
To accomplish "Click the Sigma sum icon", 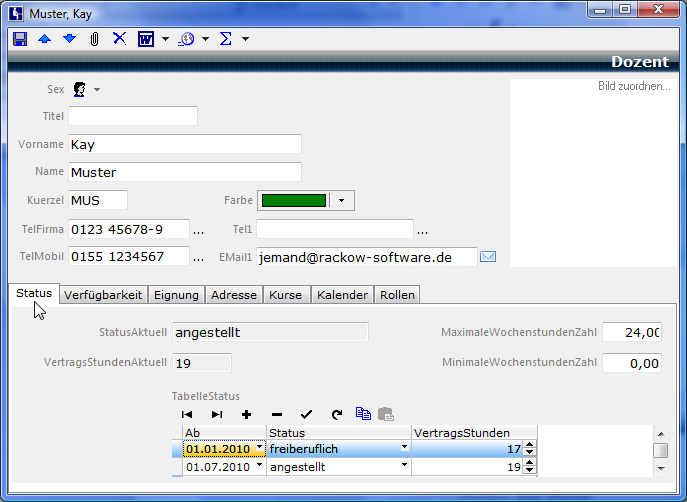I will (225, 39).
